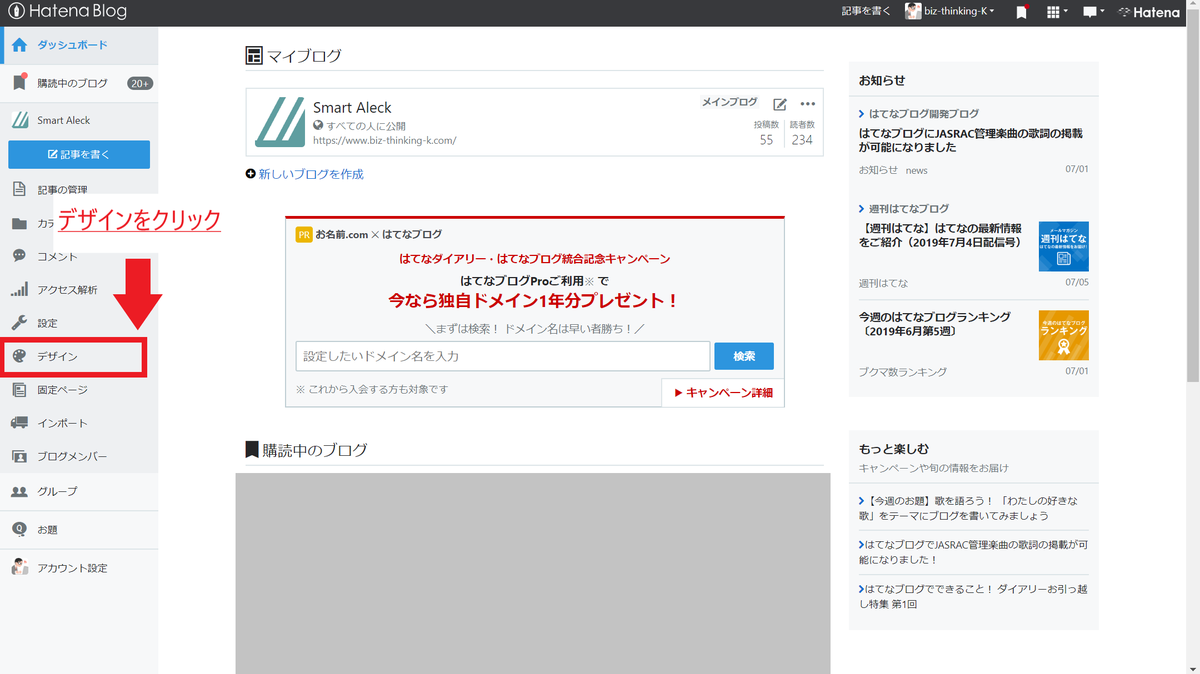The image size is (1200, 674).
Task: Click the 固定ページ icon
Action: 19,389
